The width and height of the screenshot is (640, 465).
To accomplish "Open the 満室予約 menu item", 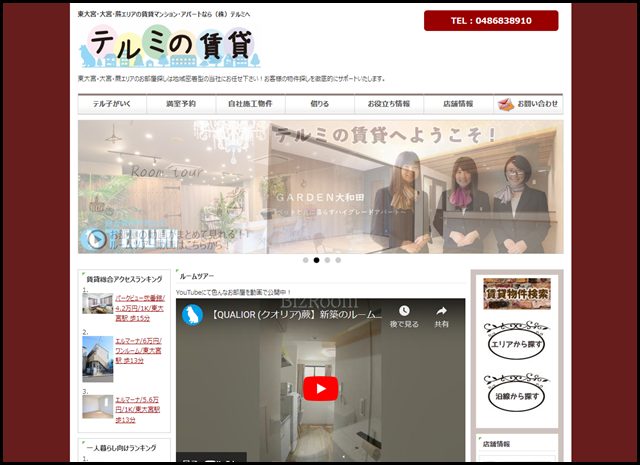I will pos(181,104).
